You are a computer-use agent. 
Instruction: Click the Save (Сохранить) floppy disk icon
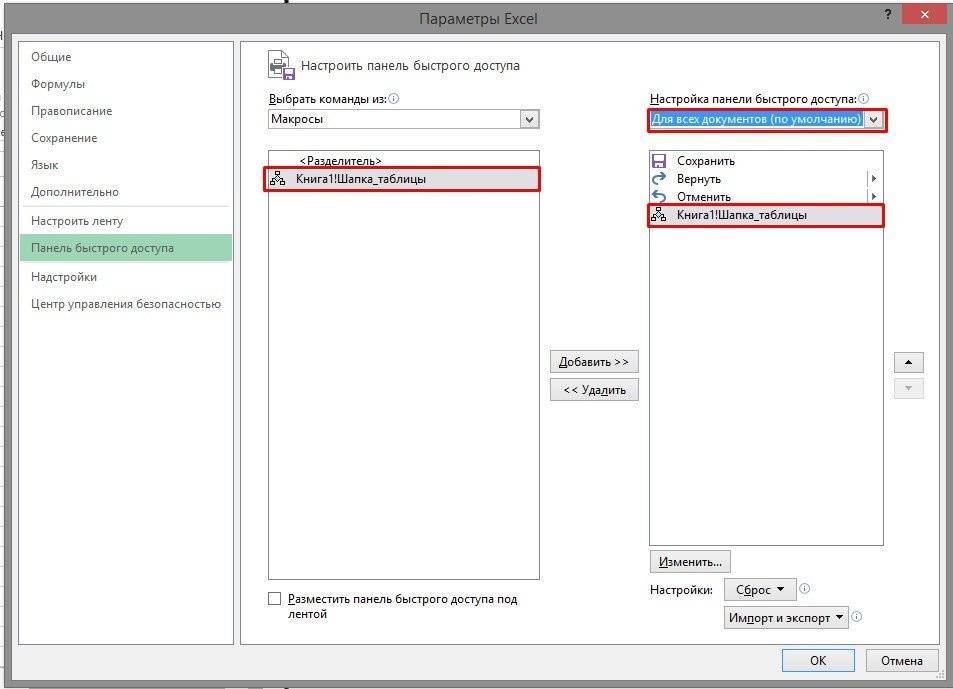tap(659, 161)
